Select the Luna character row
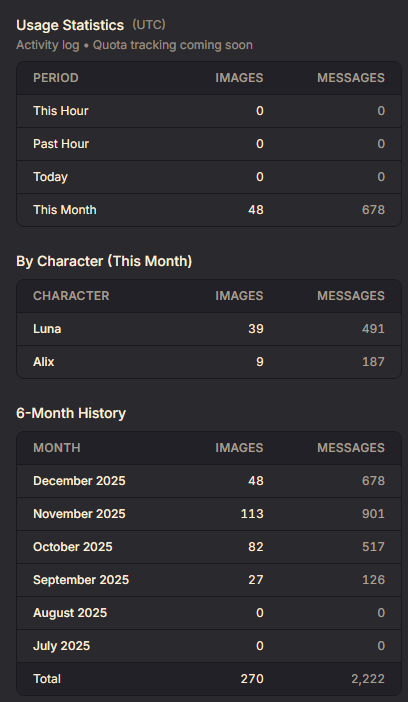408x702 pixels. (209, 329)
